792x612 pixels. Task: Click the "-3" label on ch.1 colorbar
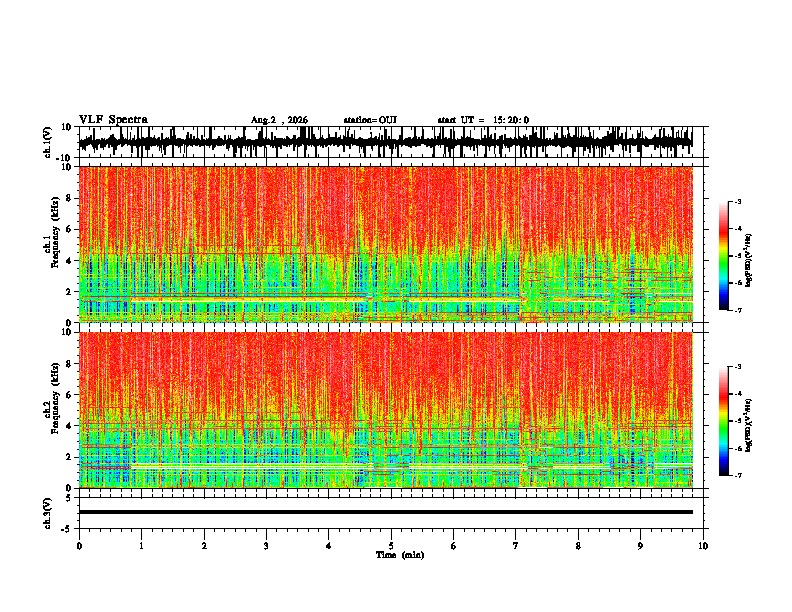738,202
